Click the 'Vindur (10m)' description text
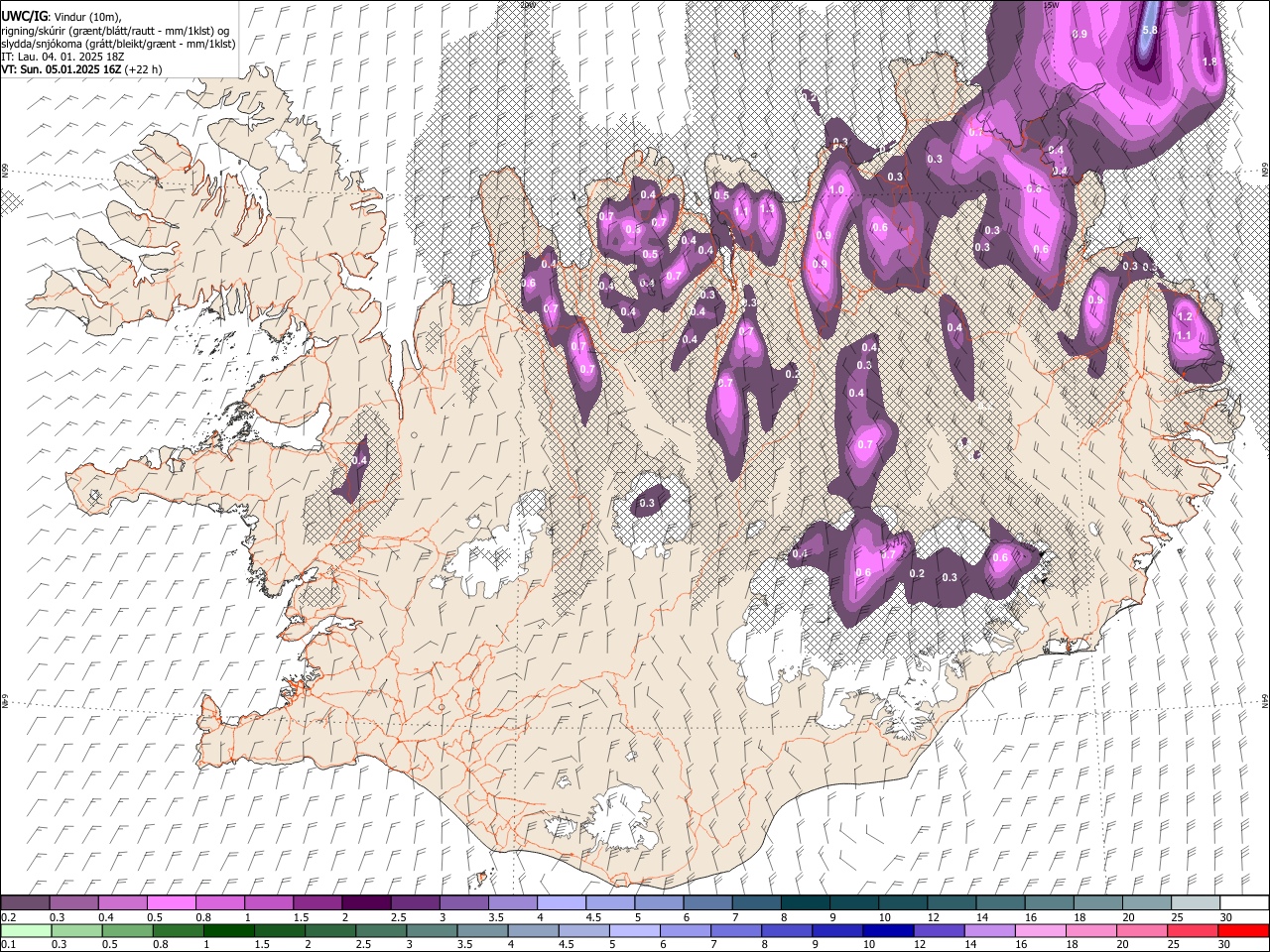Image resolution: width=1270 pixels, height=952 pixels. pyautogui.click(x=87, y=17)
